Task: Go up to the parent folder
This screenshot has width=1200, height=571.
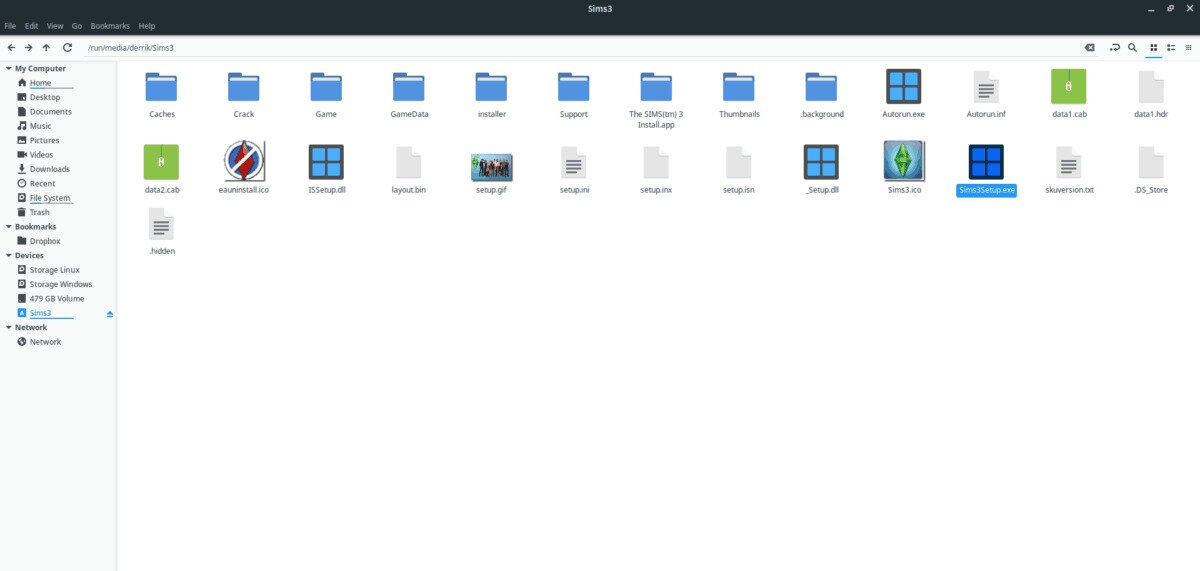Action: [x=46, y=47]
